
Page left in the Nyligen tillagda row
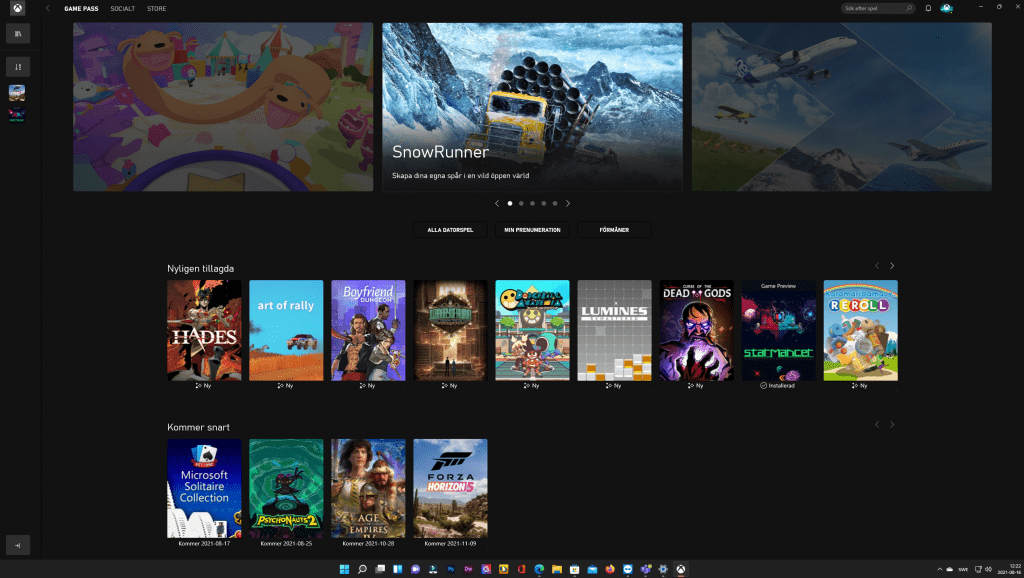coord(877,266)
